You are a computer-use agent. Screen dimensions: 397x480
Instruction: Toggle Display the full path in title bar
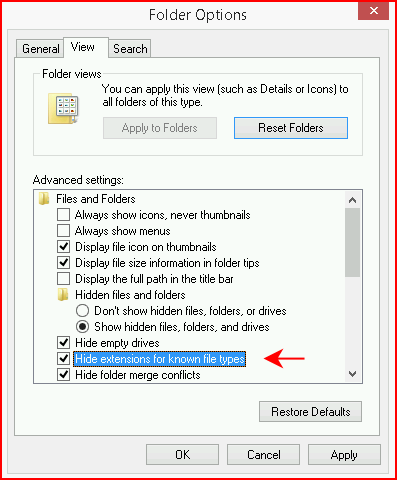(63, 279)
